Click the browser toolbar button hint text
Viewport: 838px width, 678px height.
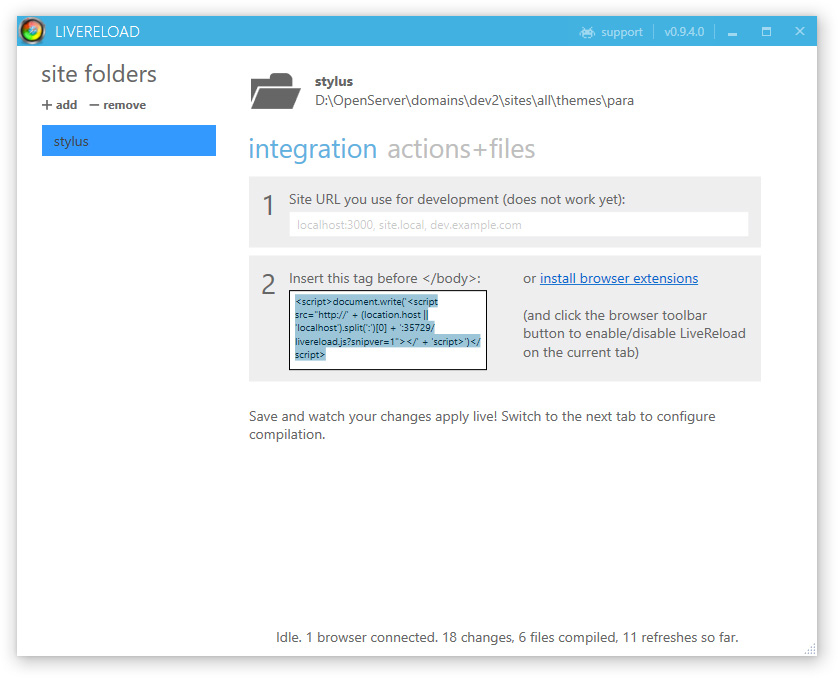pos(634,333)
